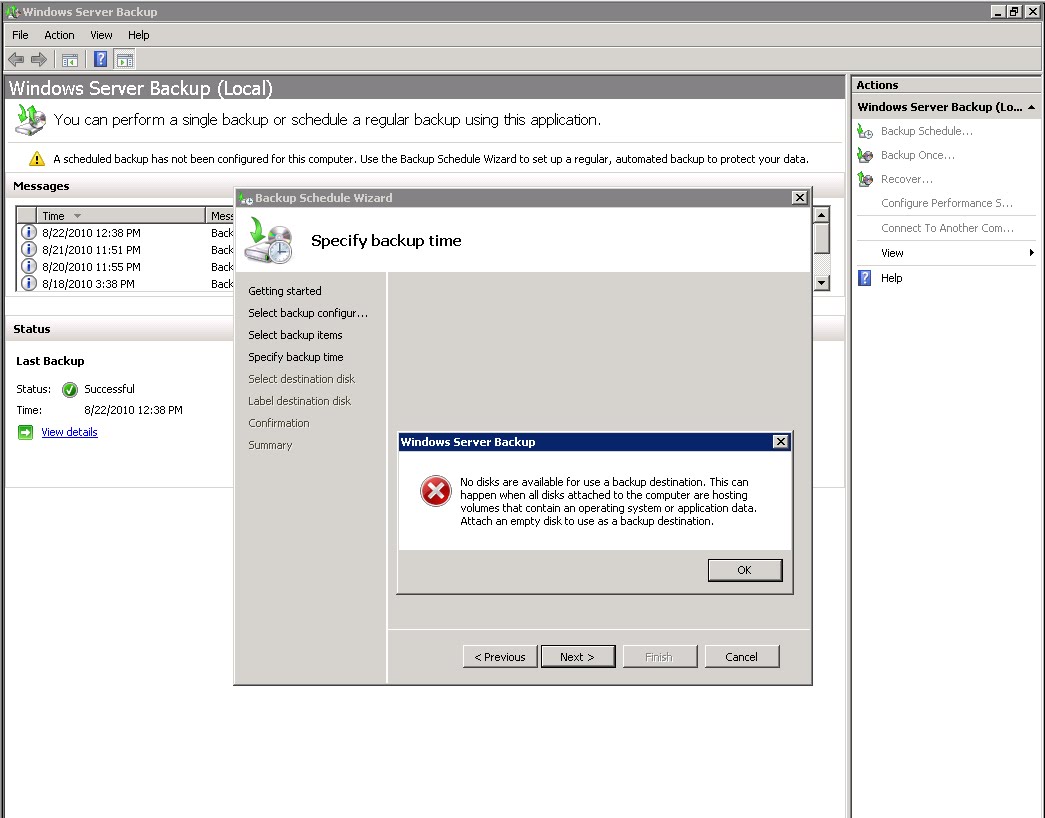Screen dimensions: 1045x818
Task: Open the Help toolbar icon
Action: (x=99, y=59)
